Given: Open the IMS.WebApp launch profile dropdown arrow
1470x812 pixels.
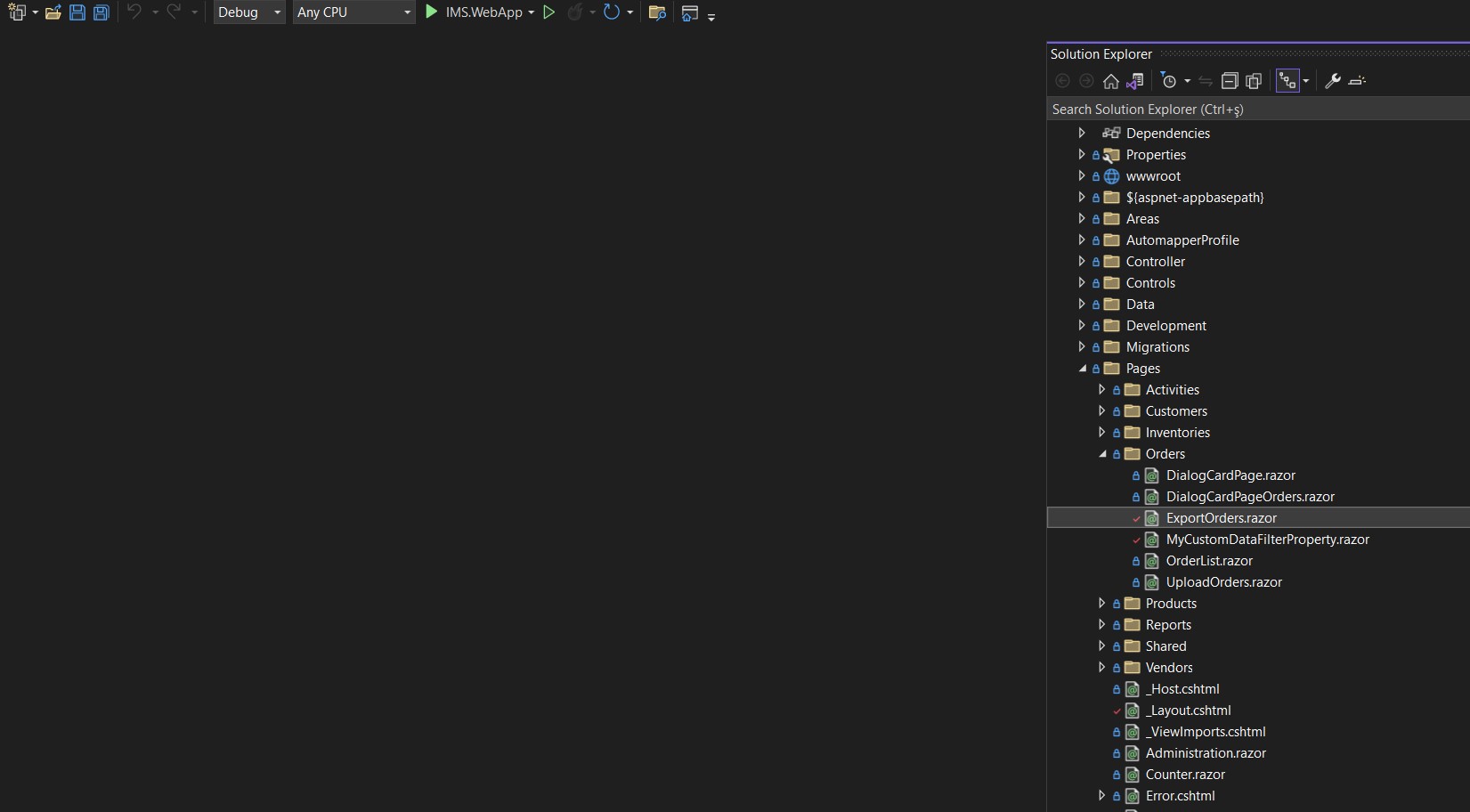Looking at the screenshot, I should click(532, 12).
